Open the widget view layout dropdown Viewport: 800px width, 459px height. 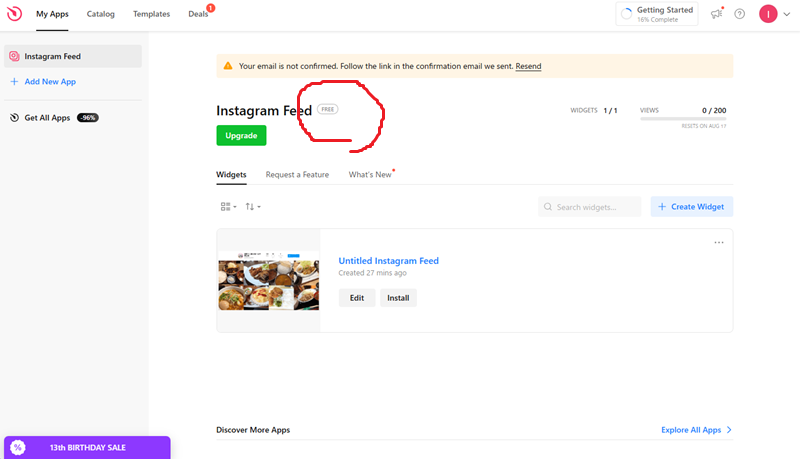[x=228, y=207]
